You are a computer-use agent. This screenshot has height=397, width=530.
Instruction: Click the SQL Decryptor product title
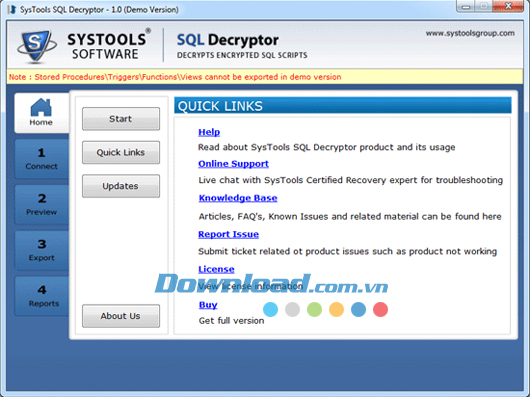pyautogui.click(x=228, y=40)
